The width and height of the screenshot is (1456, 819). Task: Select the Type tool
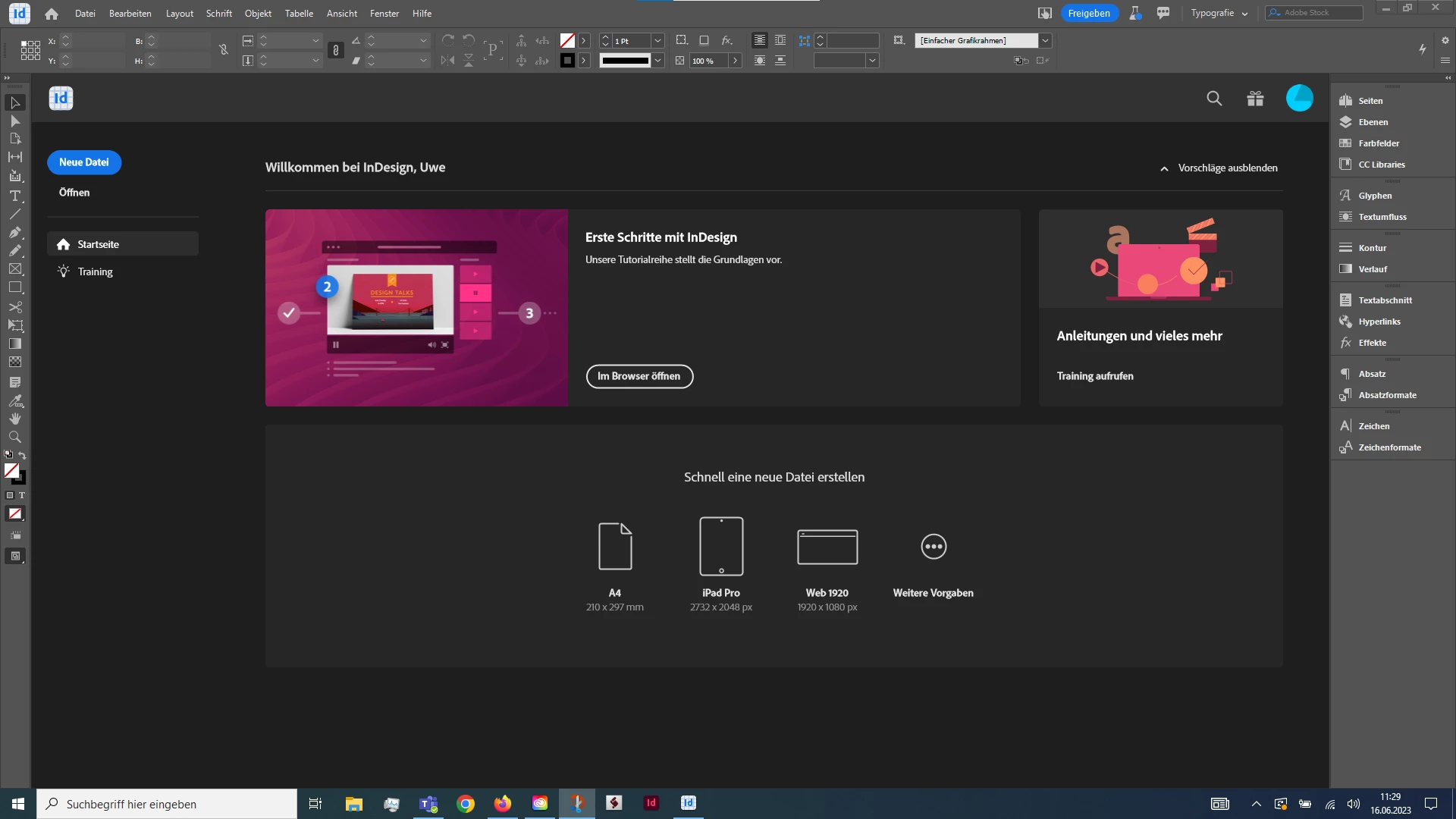coord(15,196)
